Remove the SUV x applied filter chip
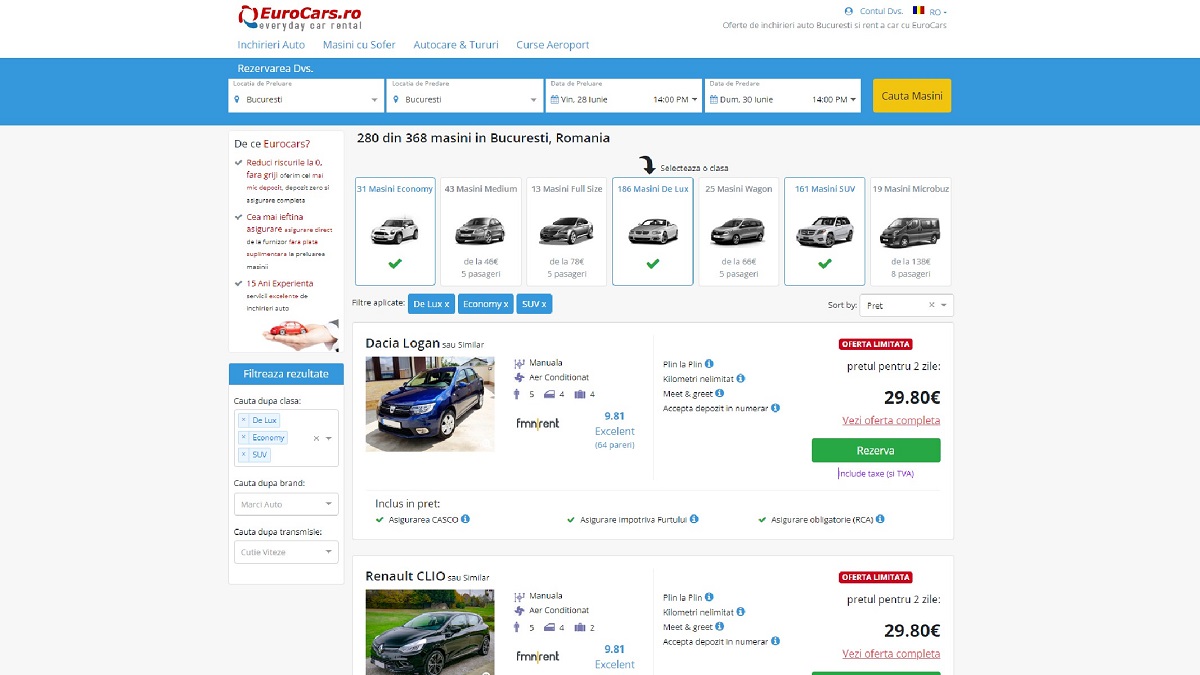Image resolution: width=1200 pixels, height=675 pixels. click(x=534, y=304)
